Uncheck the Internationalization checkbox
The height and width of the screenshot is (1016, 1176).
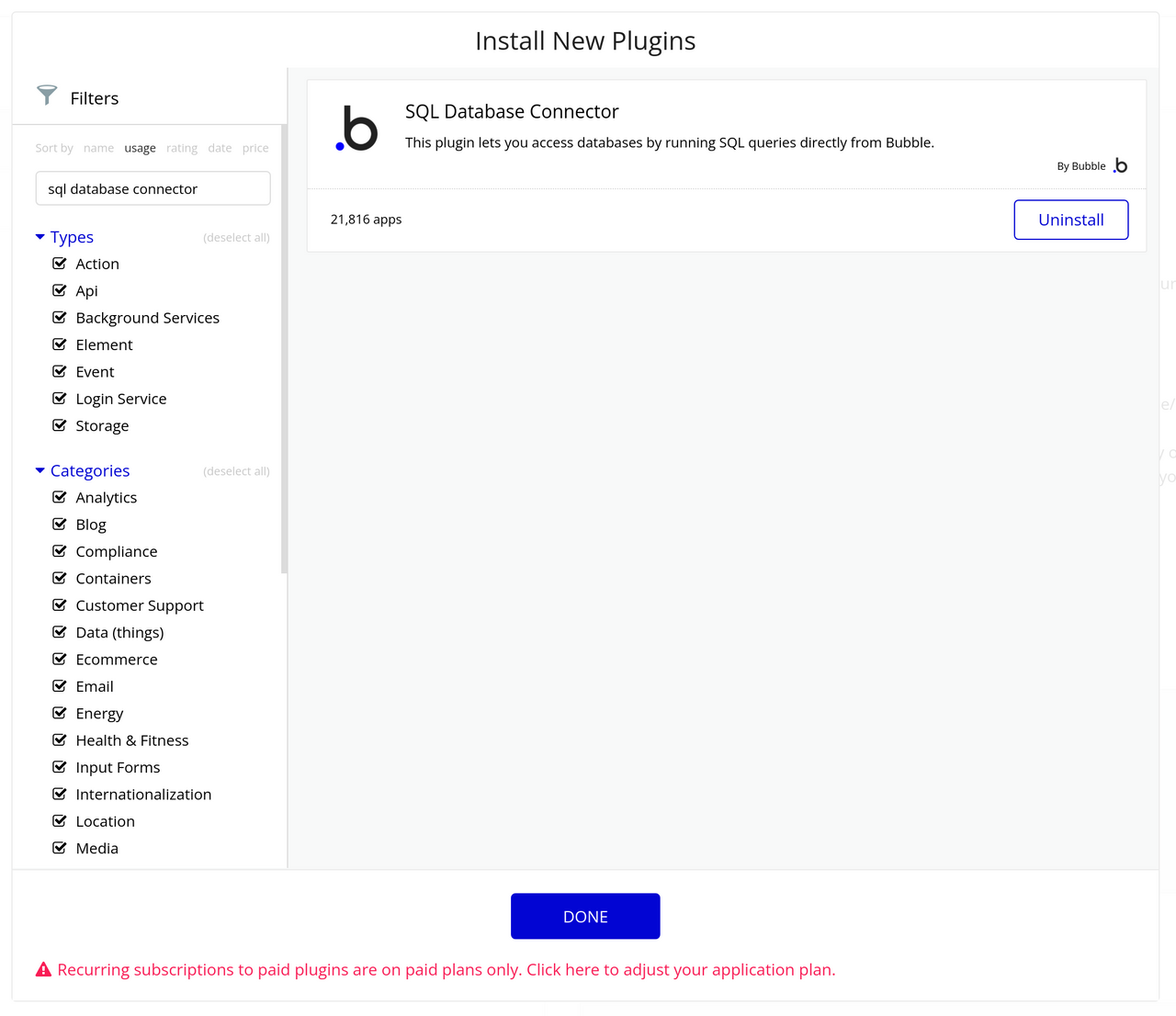(x=60, y=794)
